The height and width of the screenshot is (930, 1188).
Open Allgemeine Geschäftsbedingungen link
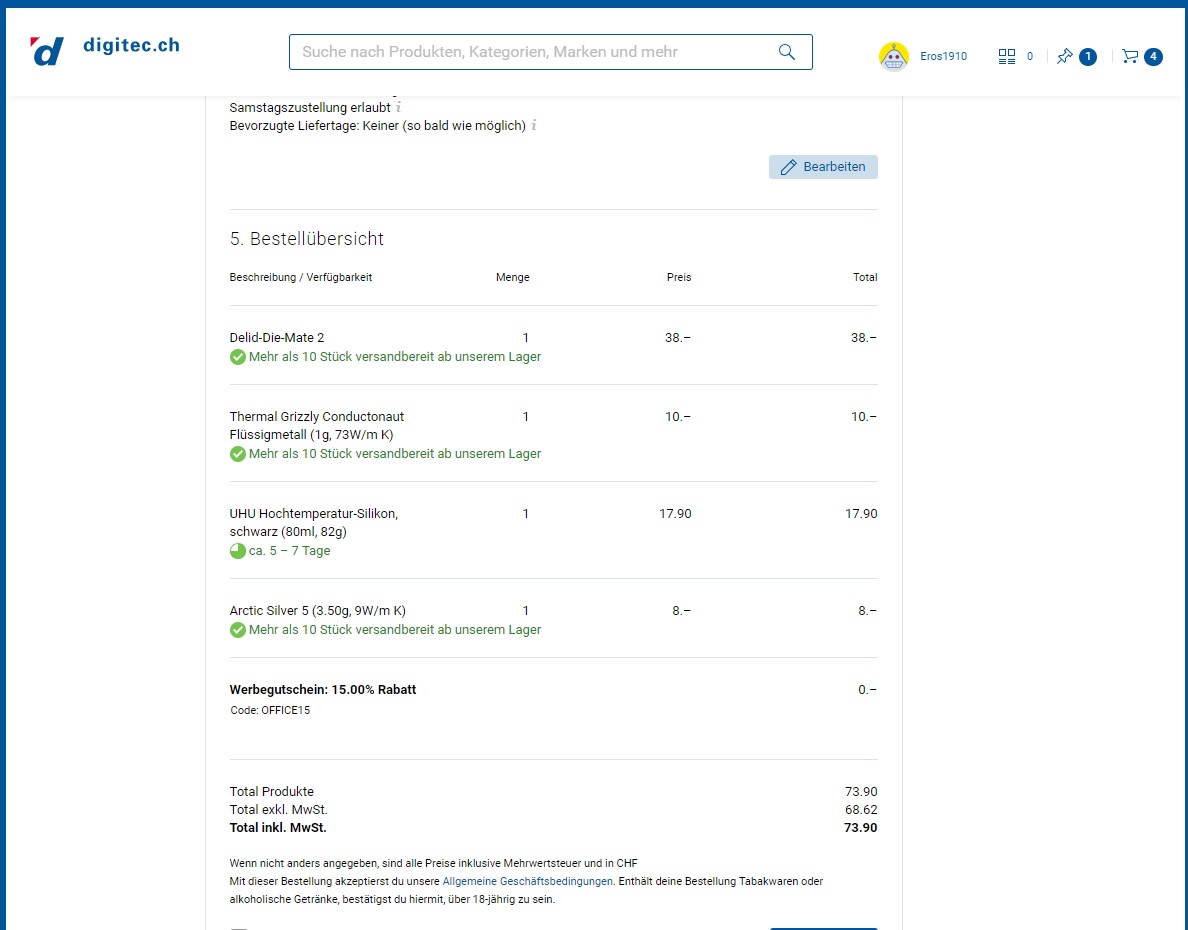527,881
